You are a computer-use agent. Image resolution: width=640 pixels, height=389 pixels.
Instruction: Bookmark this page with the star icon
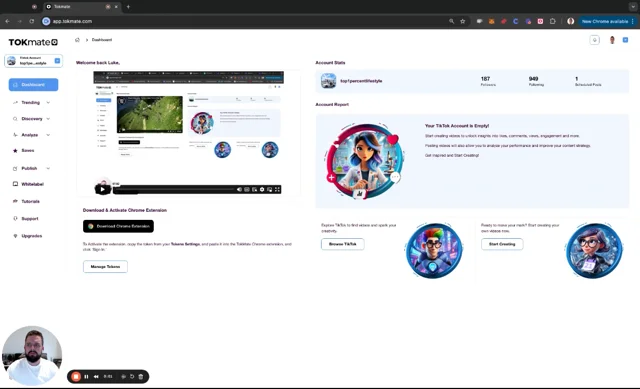click(x=462, y=21)
